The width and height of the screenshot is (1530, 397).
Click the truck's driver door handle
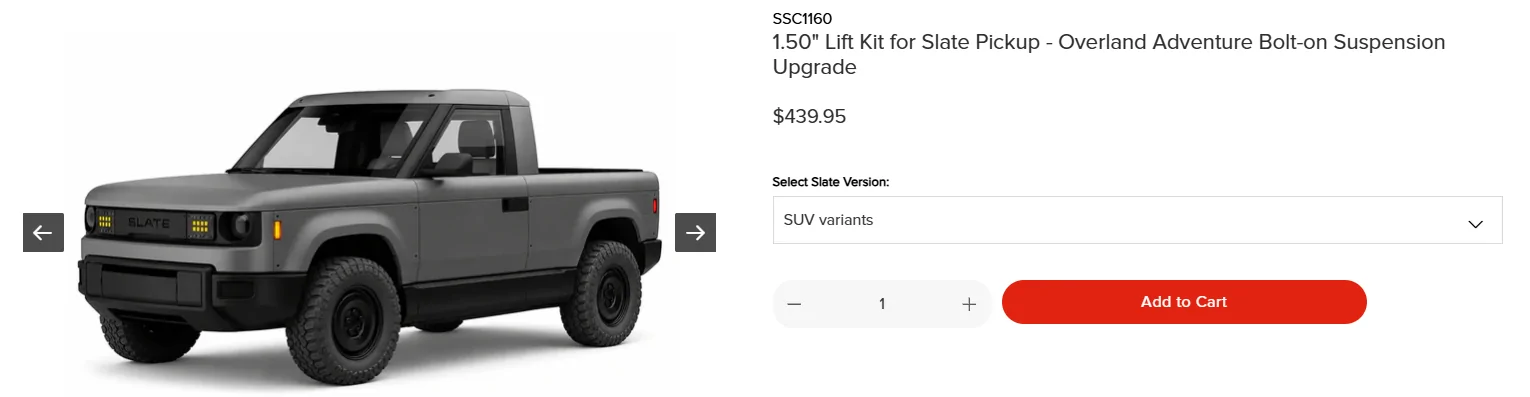click(515, 204)
